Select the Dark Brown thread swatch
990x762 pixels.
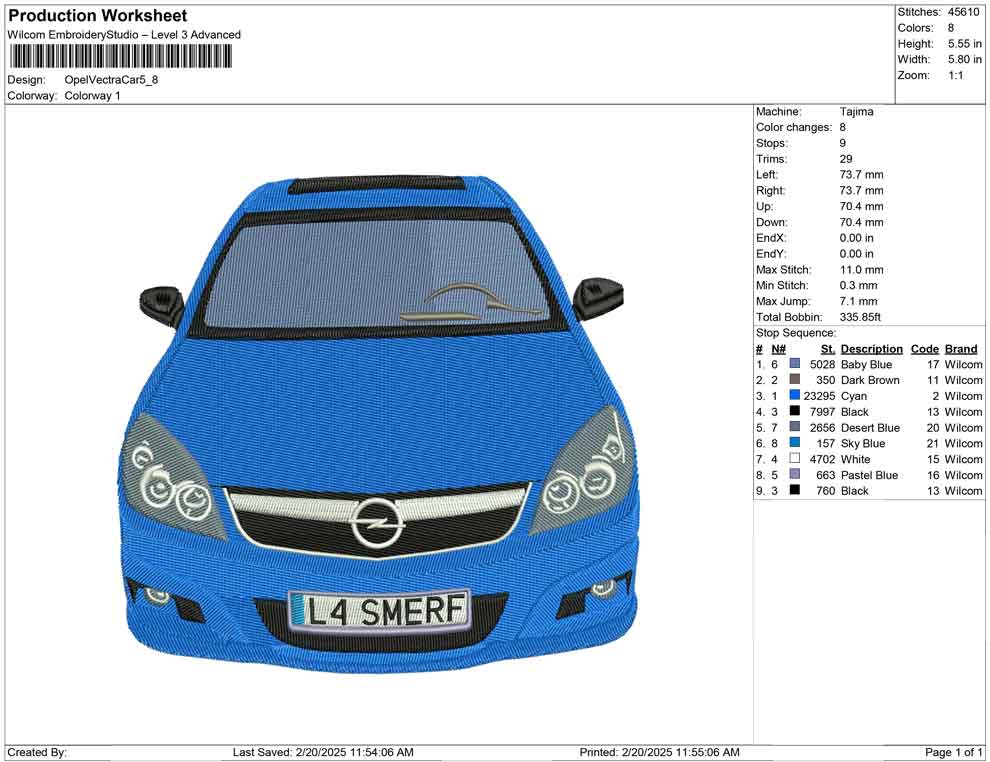pyautogui.click(x=795, y=380)
